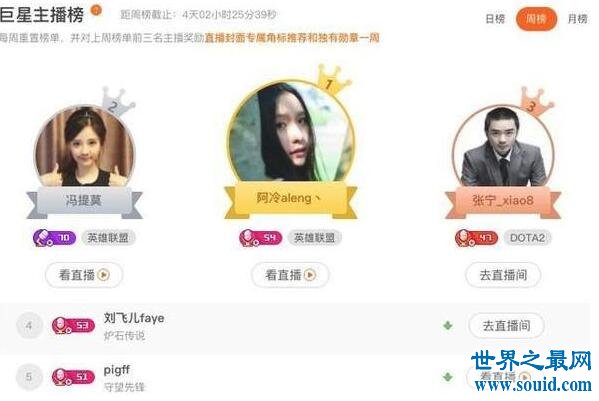Open 阿冷aleng's avatar photo
The image size is (599, 401).
click(x=291, y=132)
